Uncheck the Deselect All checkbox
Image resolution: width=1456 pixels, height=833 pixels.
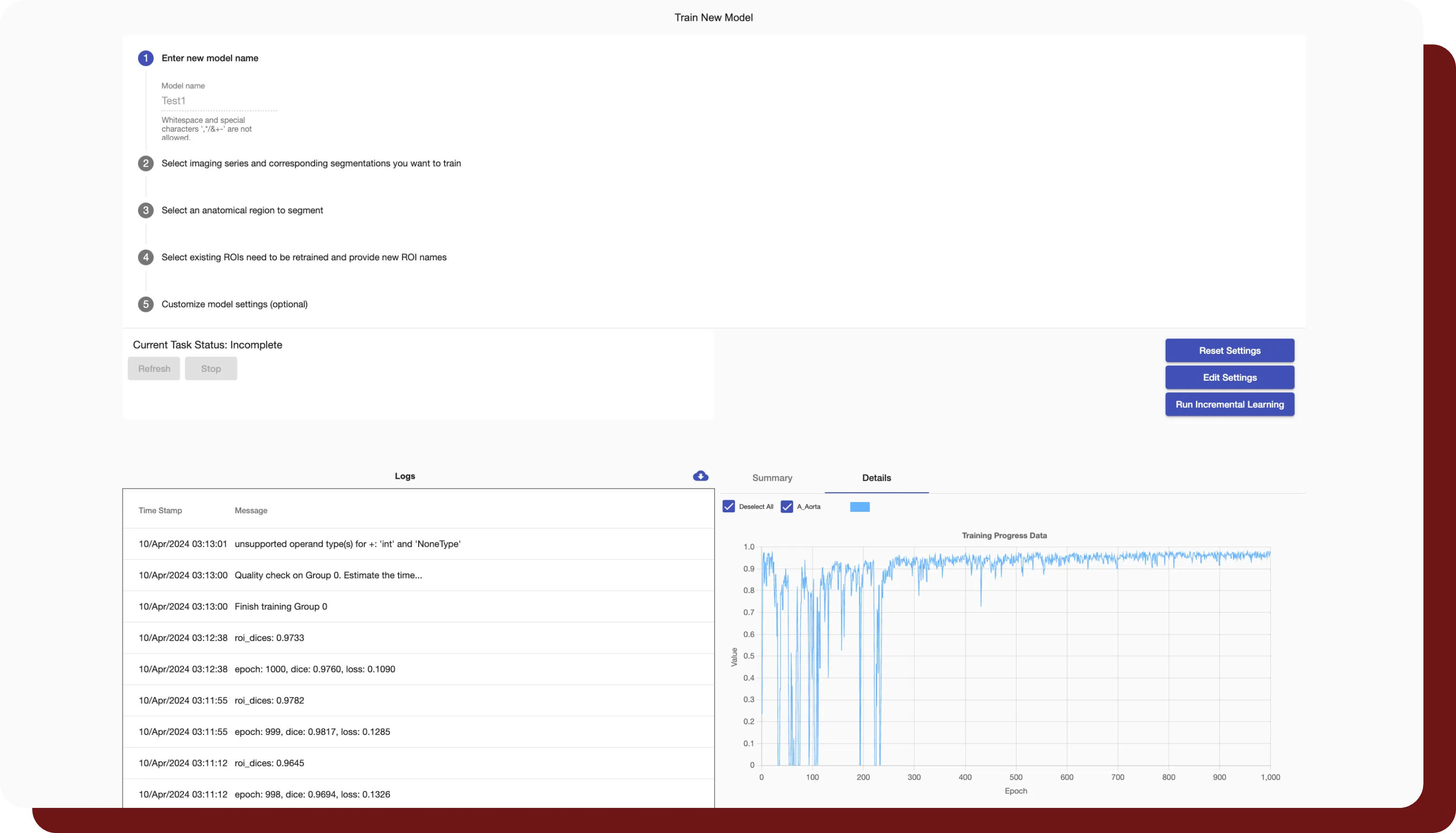pyautogui.click(x=728, y=506)
